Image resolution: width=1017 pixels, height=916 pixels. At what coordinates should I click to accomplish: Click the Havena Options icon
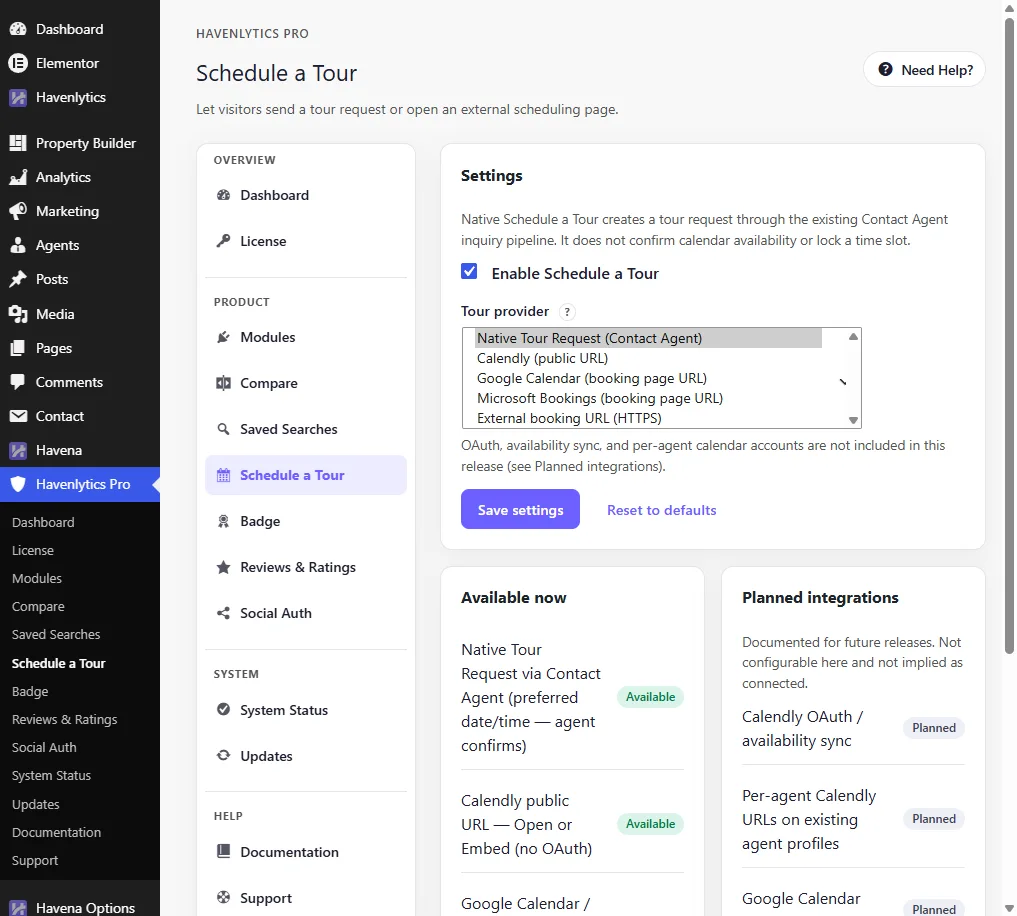(18, 908)
